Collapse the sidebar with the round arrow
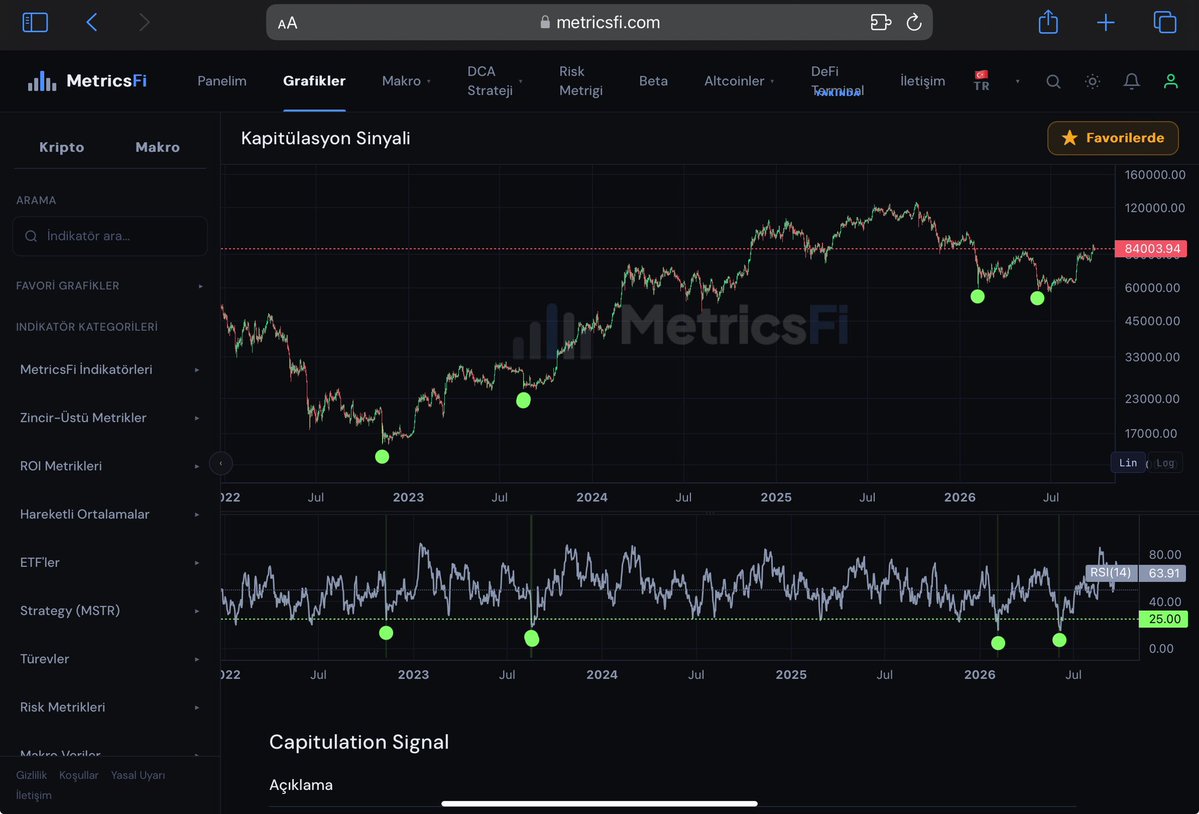 click(x=221, y=463)
